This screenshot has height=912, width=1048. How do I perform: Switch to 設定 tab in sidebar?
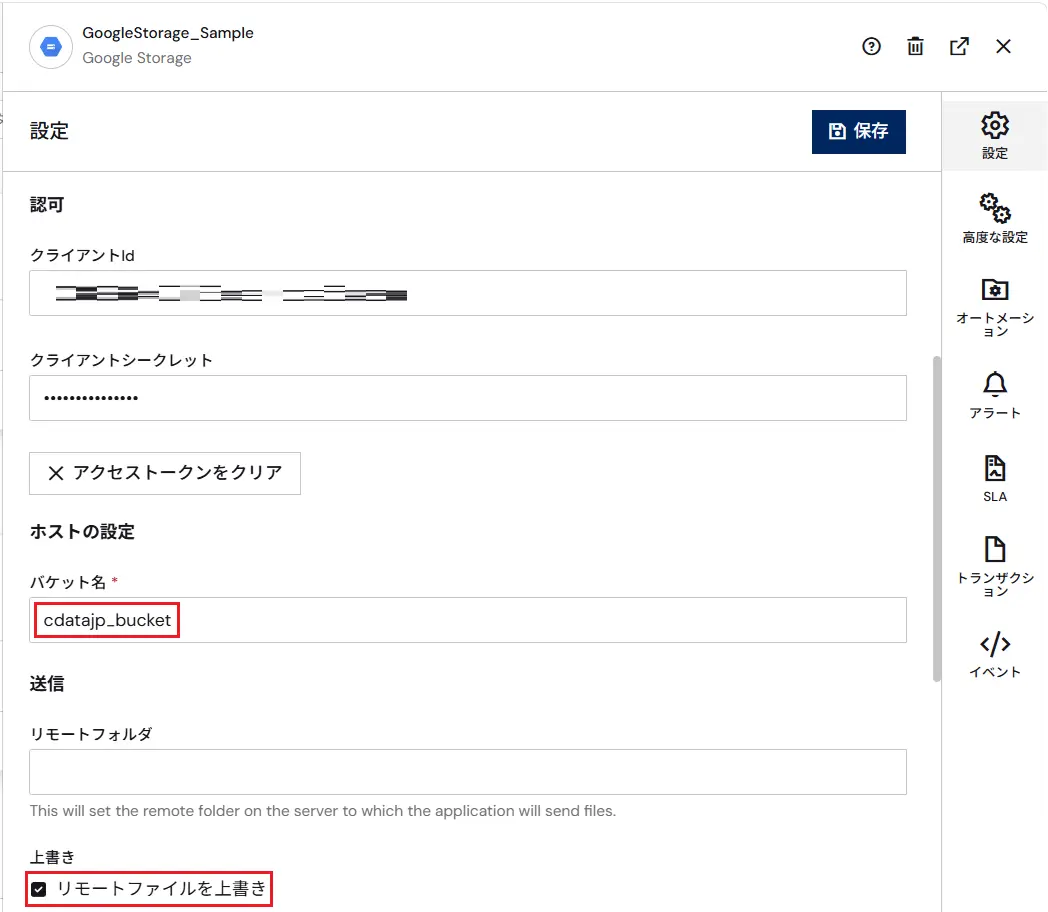[995, 136]
